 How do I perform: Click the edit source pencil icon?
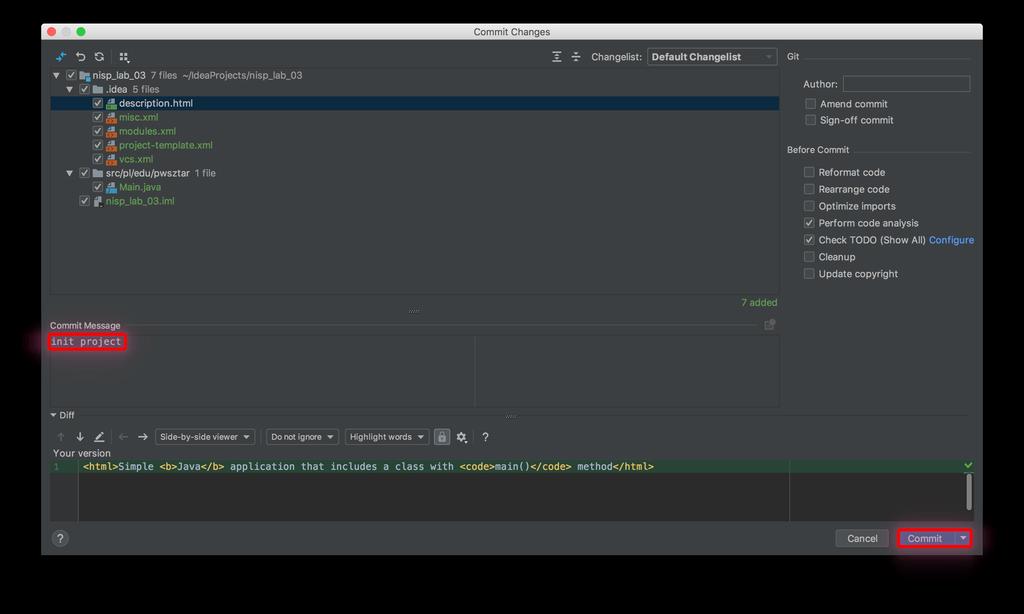(99, 437)
